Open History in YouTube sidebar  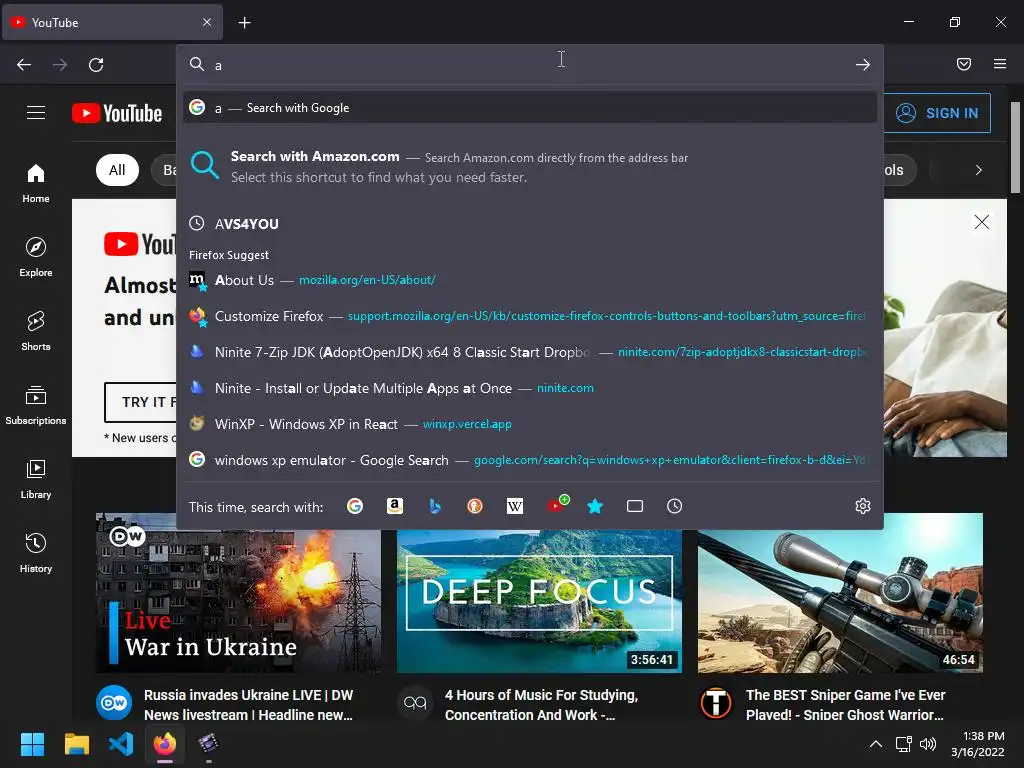pos(36,553)
